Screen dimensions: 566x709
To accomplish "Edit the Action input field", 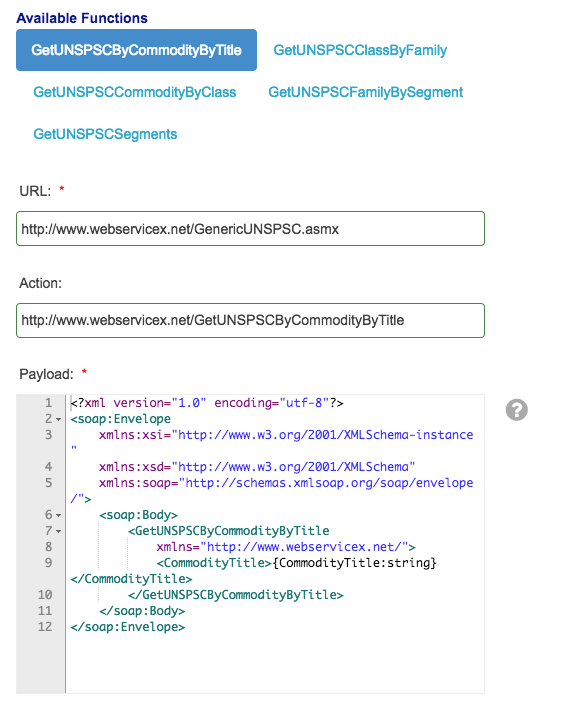I will tap(250, 320).
